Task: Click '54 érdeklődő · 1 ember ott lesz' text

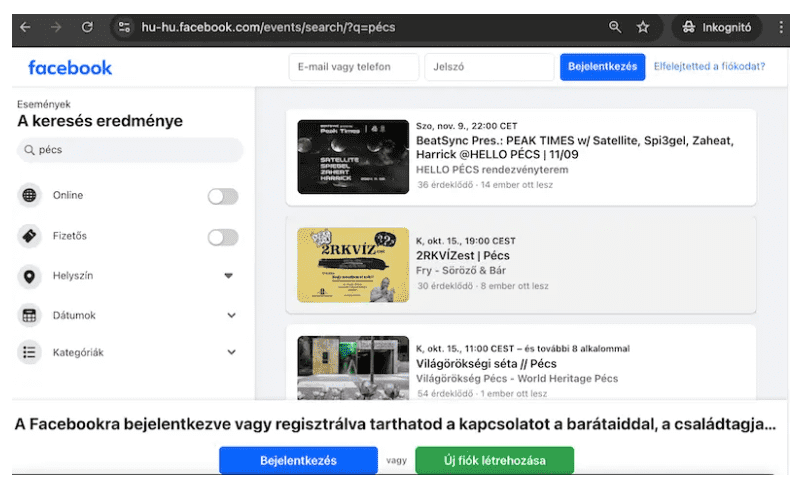Action: point(481,393)
